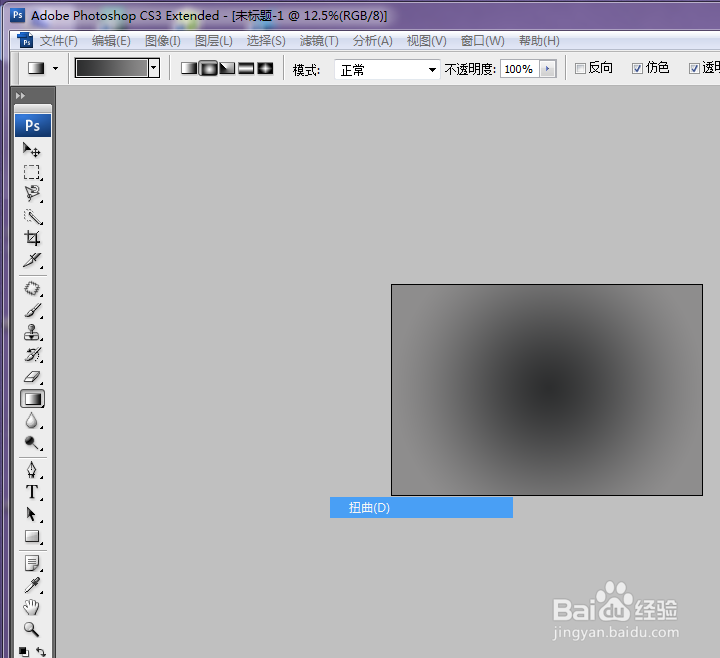Select the Move tool
720x658 pixels.
pos(32,150)
